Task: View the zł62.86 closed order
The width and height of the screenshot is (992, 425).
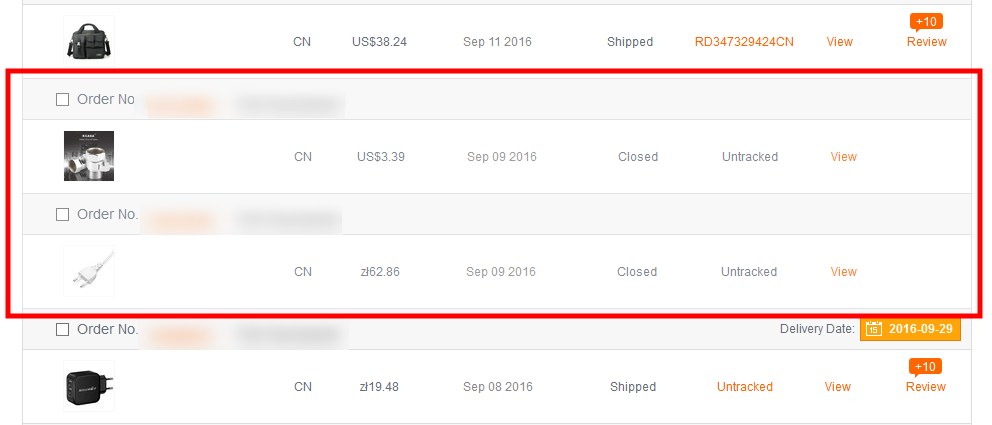Action: pos(843,272)
